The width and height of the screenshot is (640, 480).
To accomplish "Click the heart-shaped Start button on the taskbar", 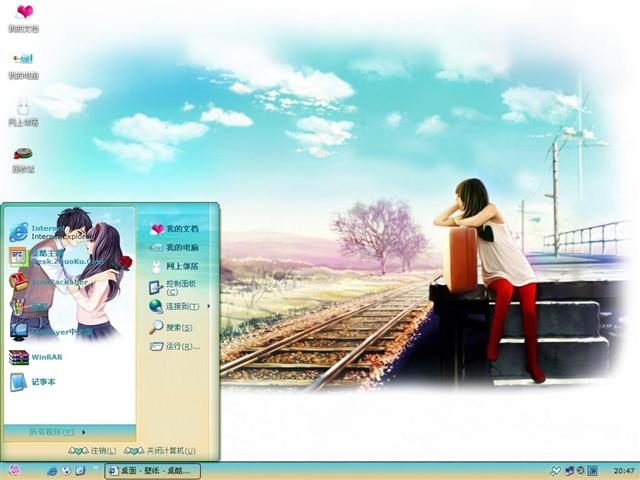I will click(14, 470).
